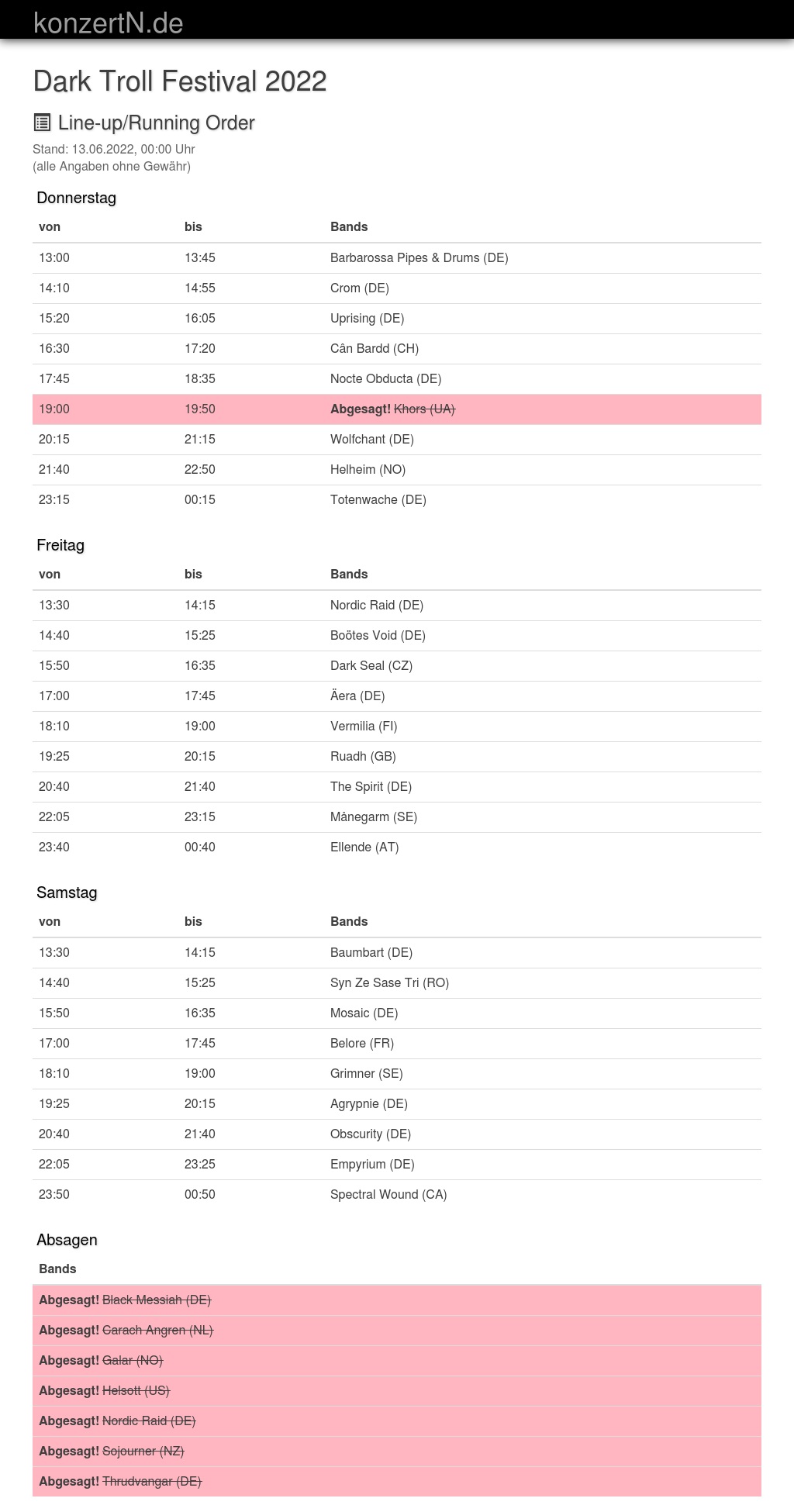Select Månegarm (SE) in Friday lineup

[x=373, y=817]
